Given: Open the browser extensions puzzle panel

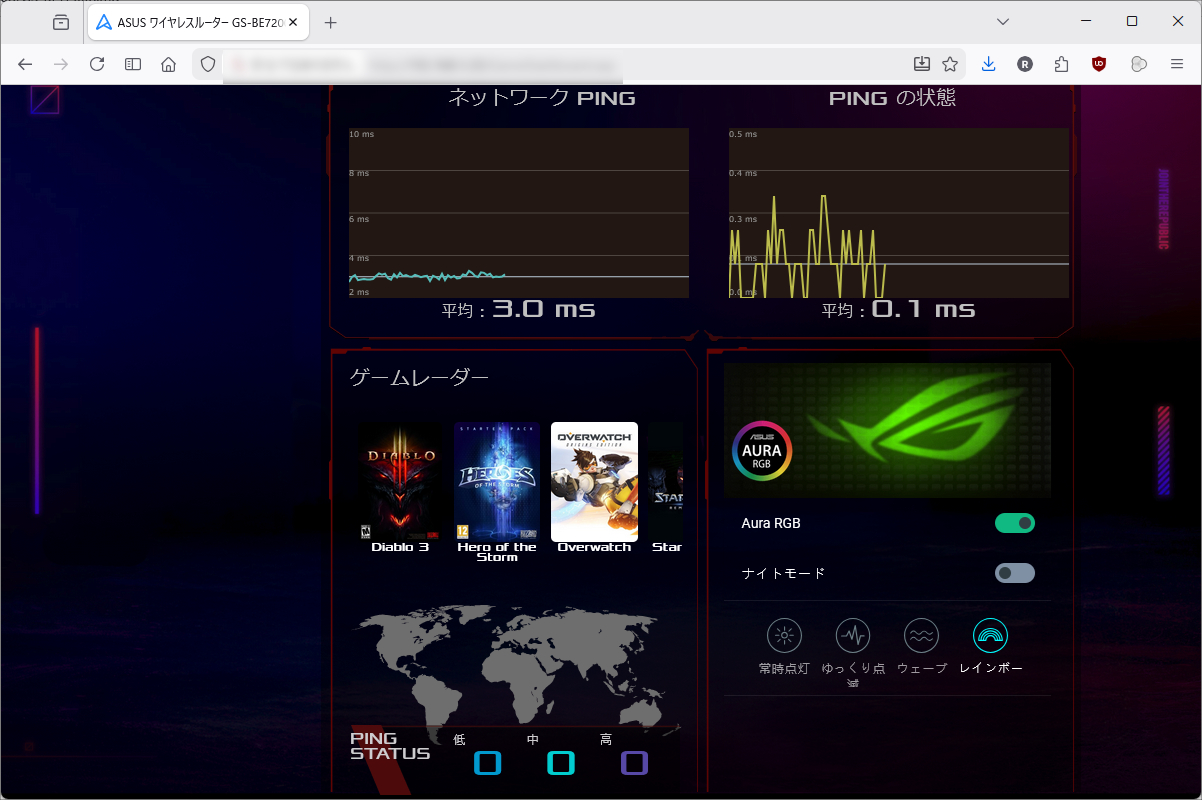Looking at the screenshot, I should pos(1061,64).
